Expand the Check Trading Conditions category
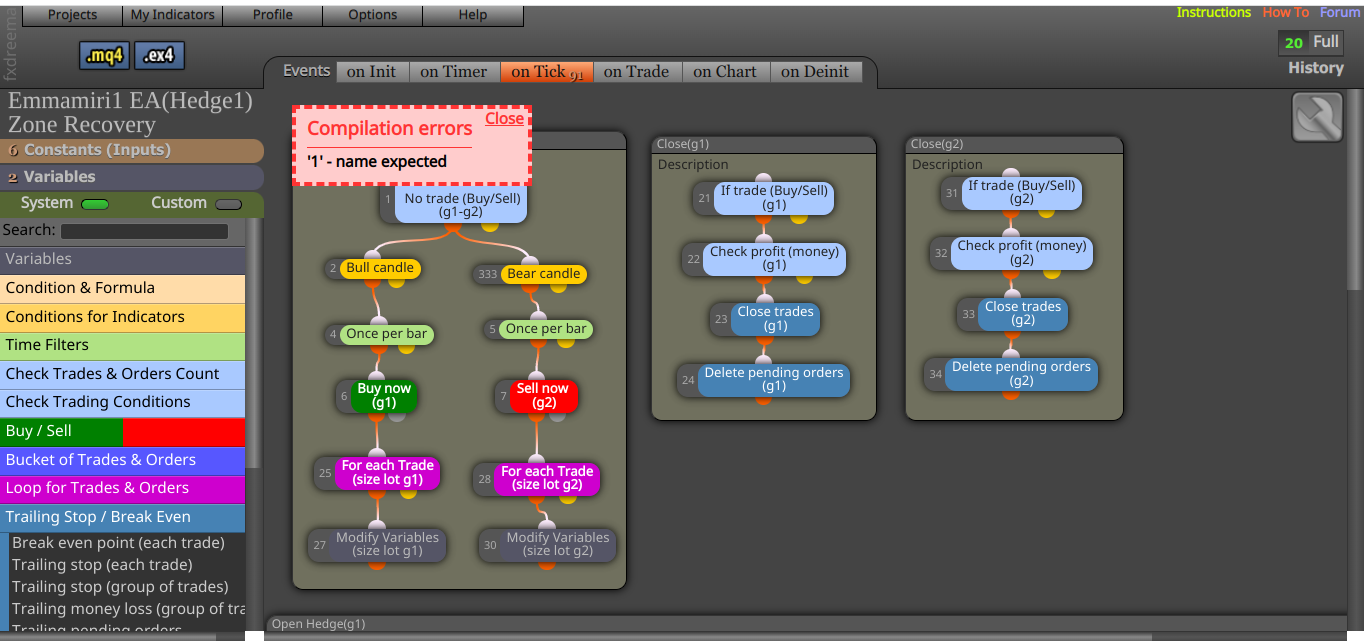The height and width of the screenshot is (641, 1364). [122, 402]
